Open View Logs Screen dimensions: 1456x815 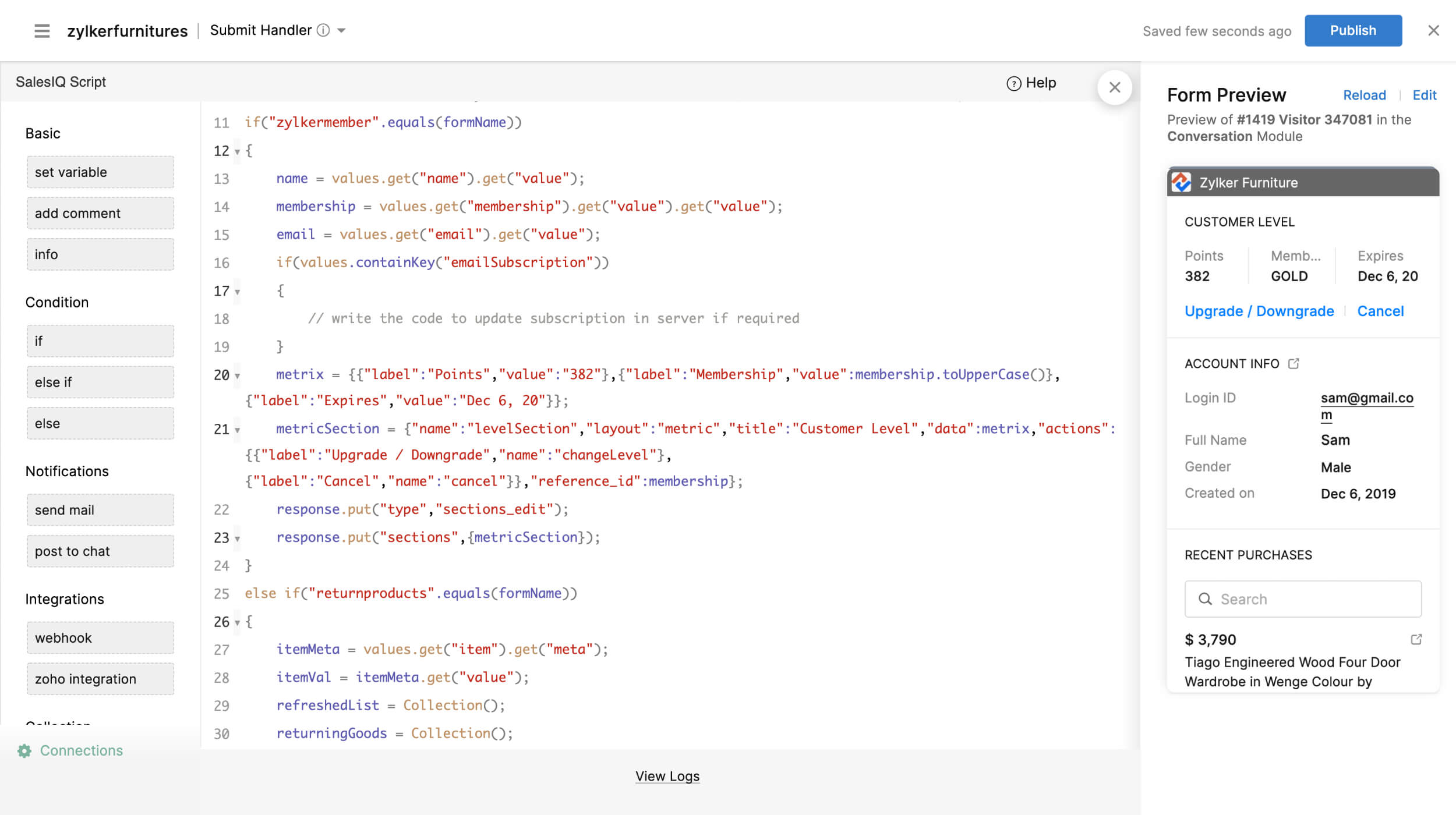(x=667, y=776)
